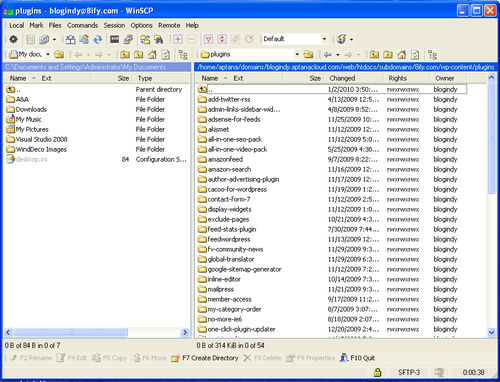The width and height of the screenshot is (500, 382).
Task: Refresh the local panel icon
Action: (166, 54)
